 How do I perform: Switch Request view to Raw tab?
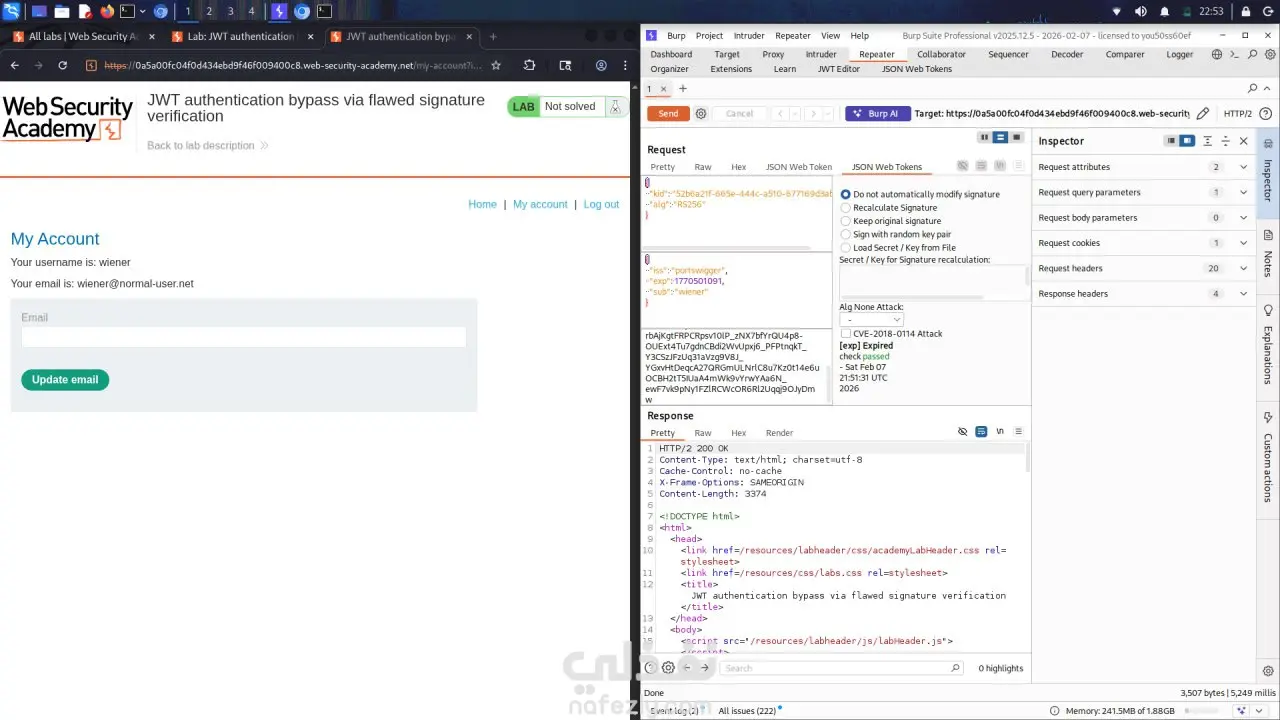(x=703, y=167)
